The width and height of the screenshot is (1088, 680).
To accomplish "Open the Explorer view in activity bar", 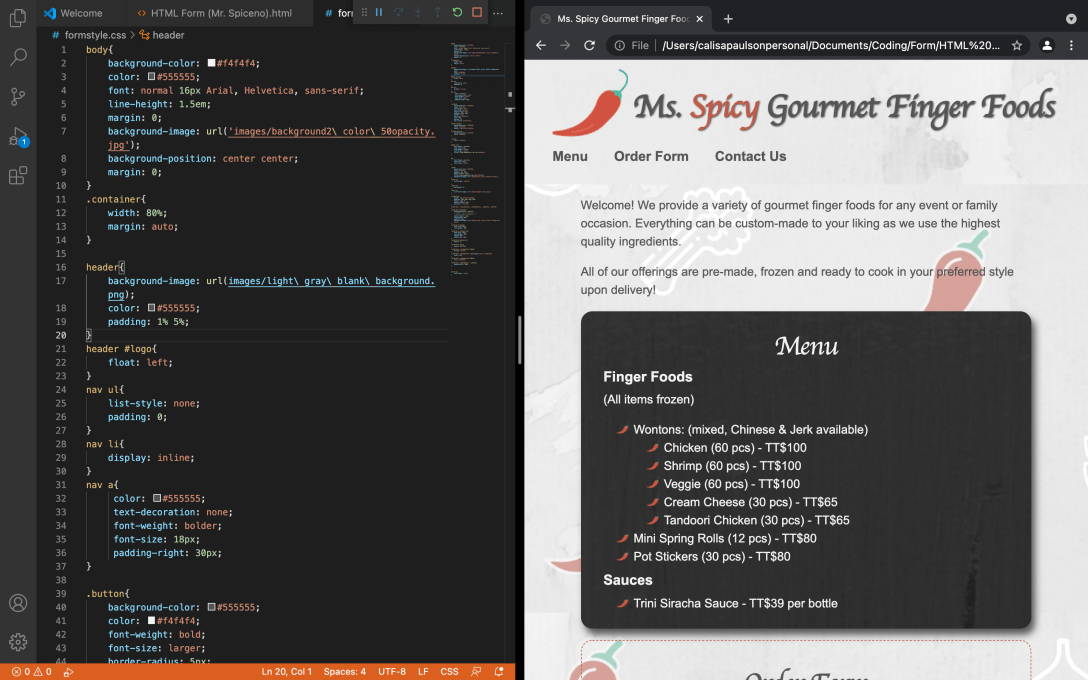I will coord(18,18).
